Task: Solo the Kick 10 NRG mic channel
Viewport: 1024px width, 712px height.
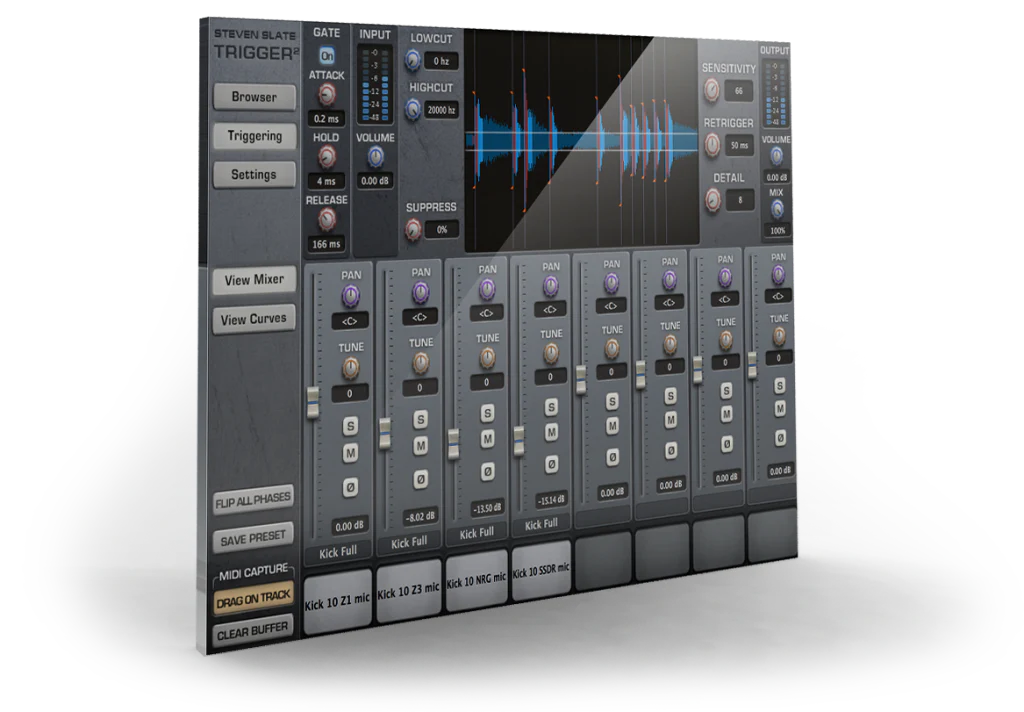Action: point(487,413)
